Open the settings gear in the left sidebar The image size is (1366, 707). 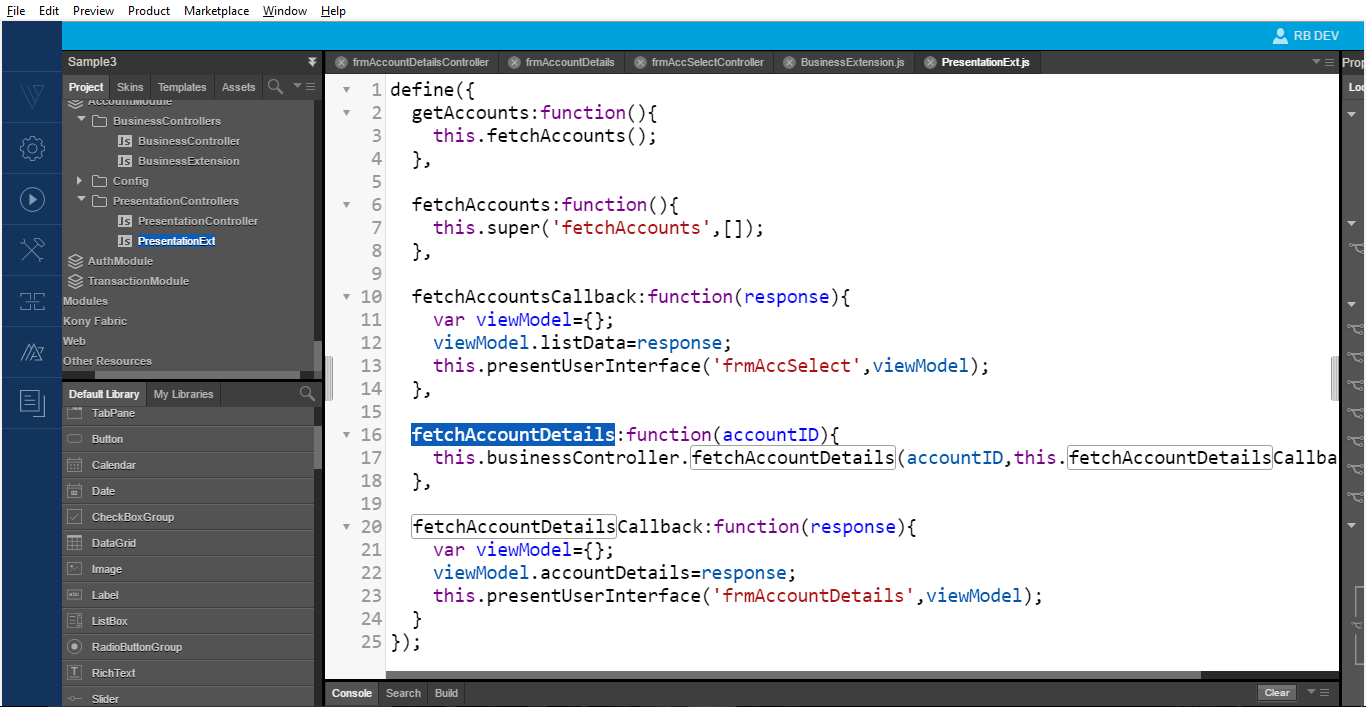(32, 149)
